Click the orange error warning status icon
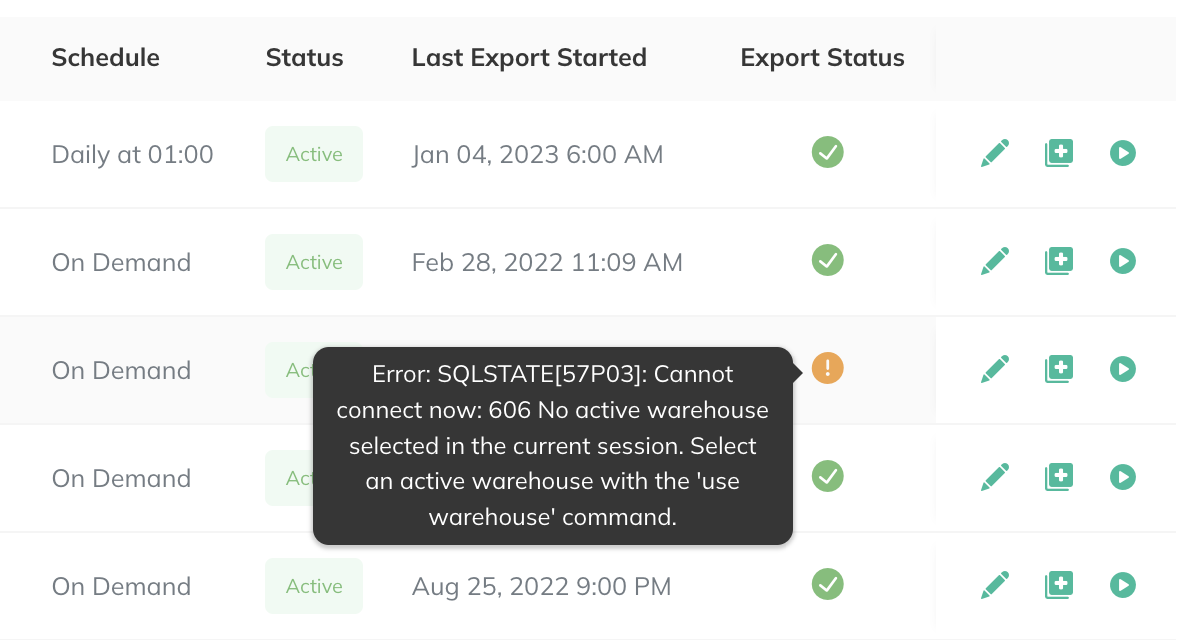This screenshot has height=640, width=1188. point(827,368)
